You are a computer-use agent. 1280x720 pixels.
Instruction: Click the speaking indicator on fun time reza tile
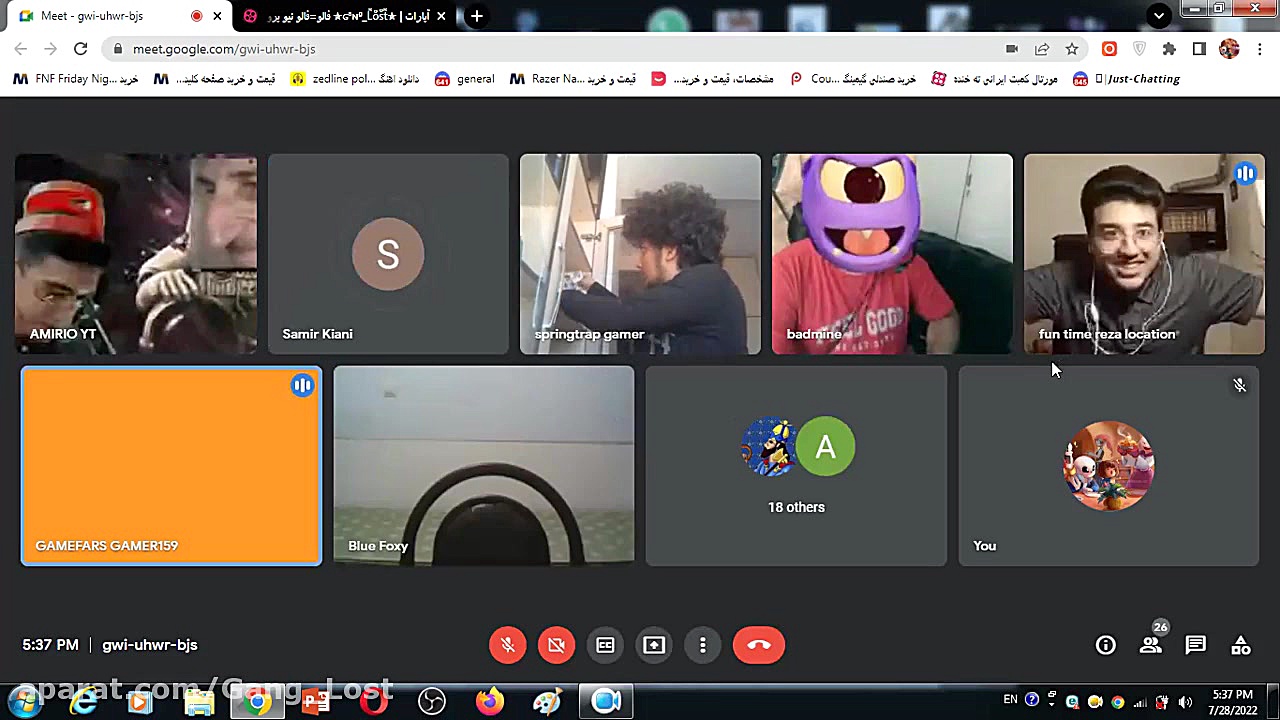tap(1245, 174)
